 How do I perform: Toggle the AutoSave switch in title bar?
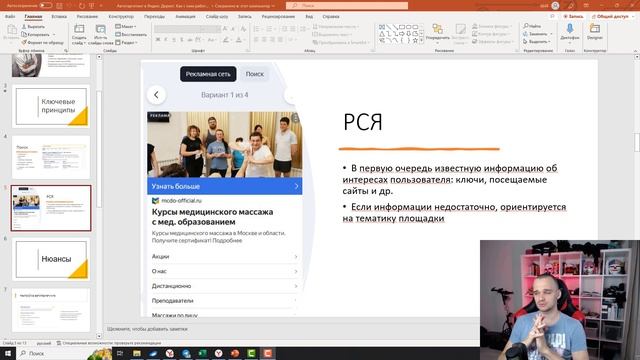pos(45,6)
